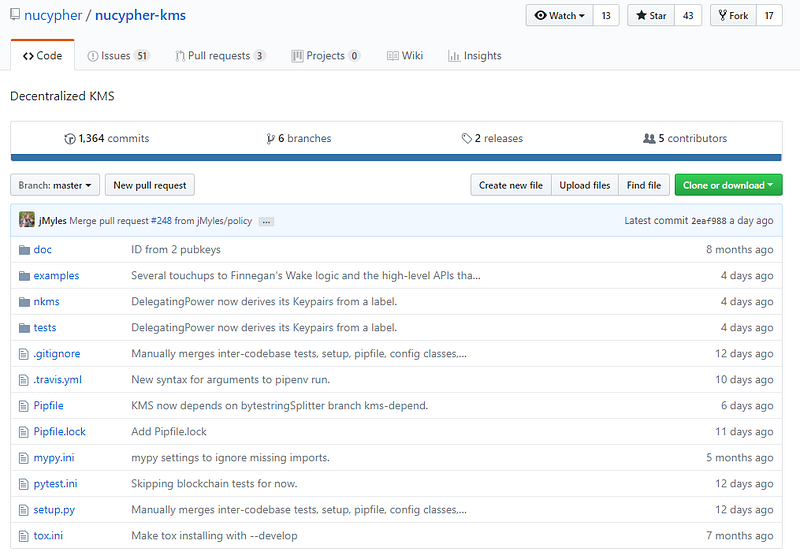Open commit 'Make tox installing with --develop'

coord(214,536)
